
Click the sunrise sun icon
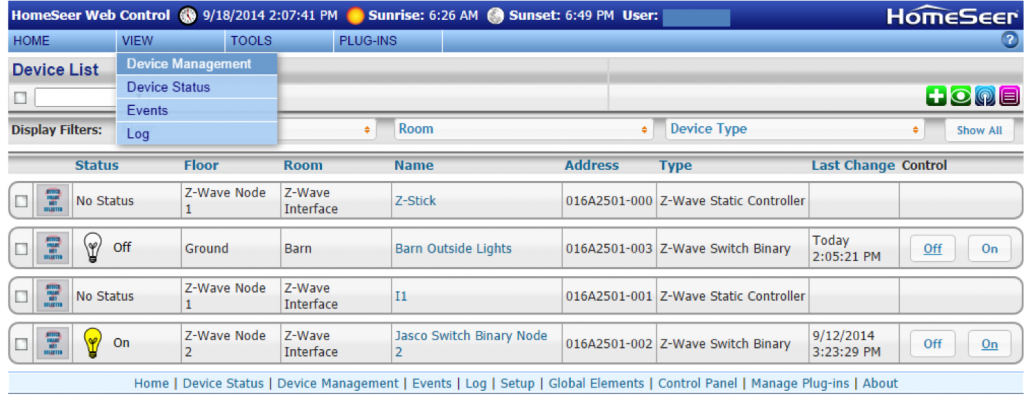pos(355,15)
